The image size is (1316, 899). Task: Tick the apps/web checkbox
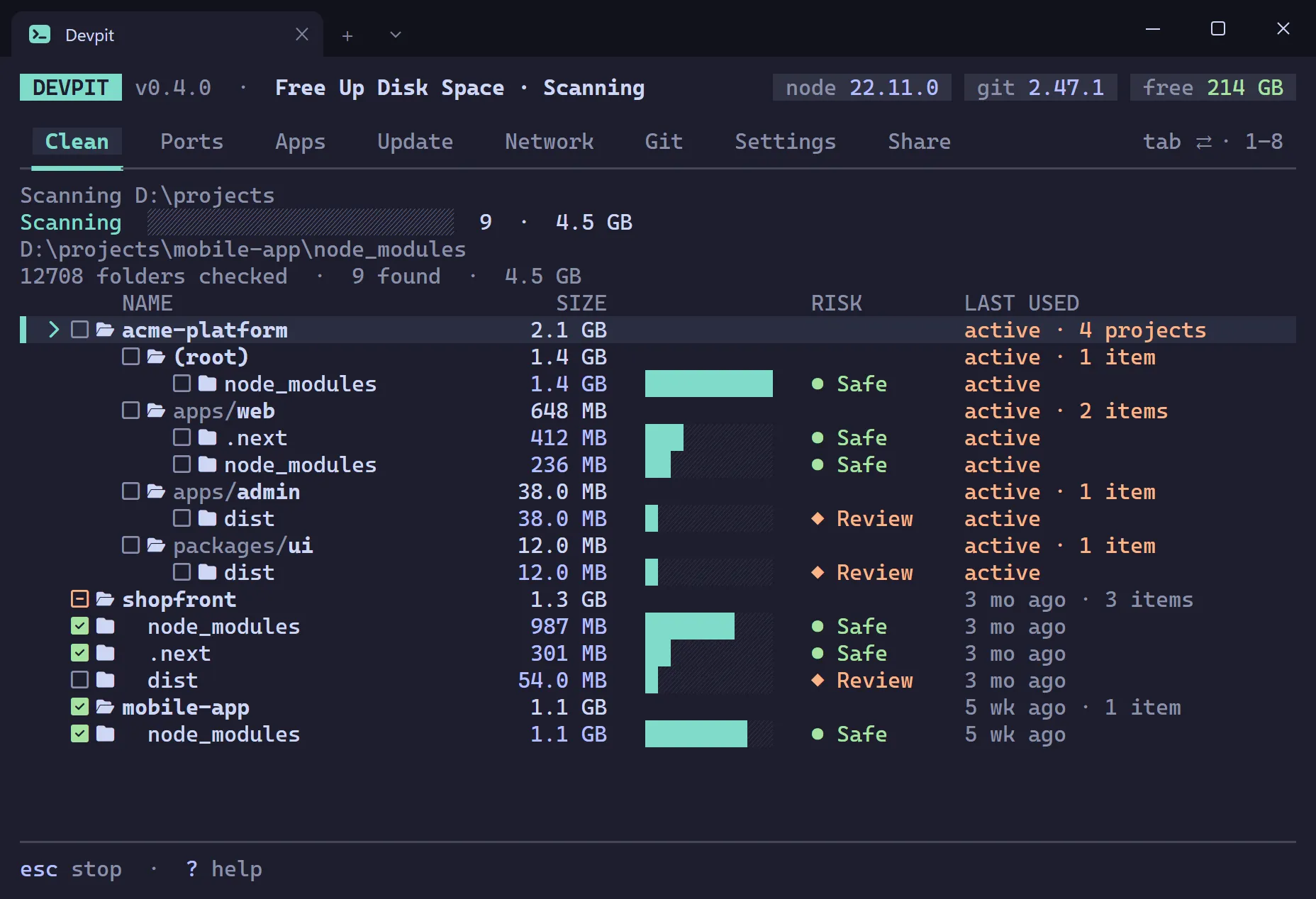point(130,411)
